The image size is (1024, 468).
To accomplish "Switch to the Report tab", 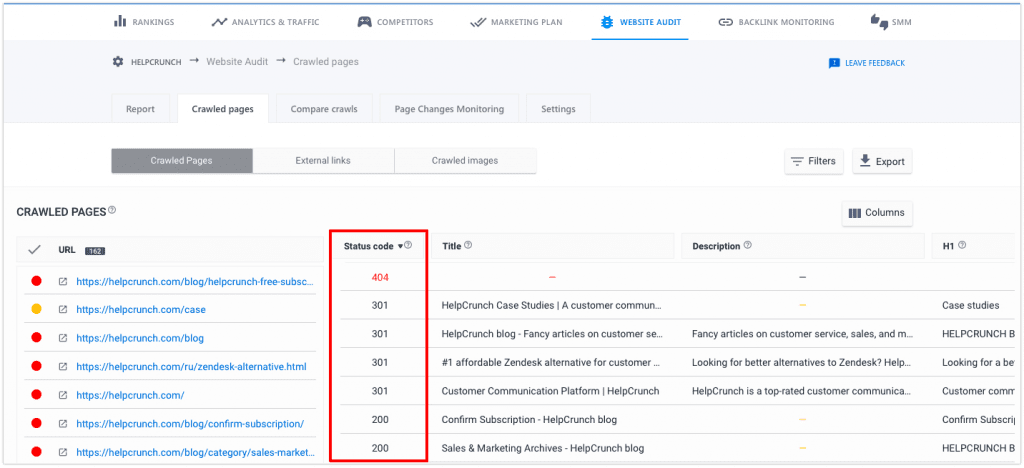I will [x=140, y=109].
